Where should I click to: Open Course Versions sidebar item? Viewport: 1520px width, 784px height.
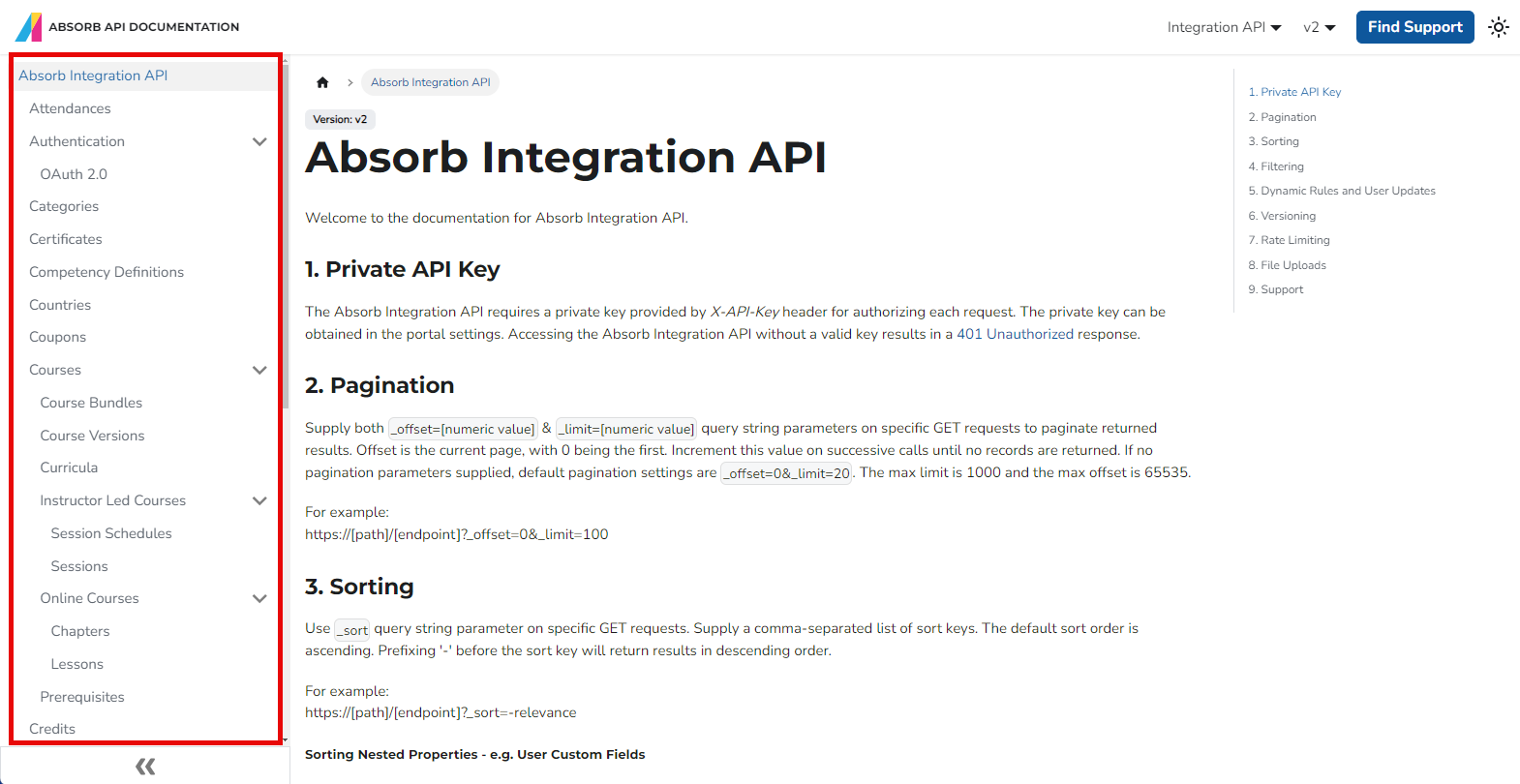click(x=92, y=436)
